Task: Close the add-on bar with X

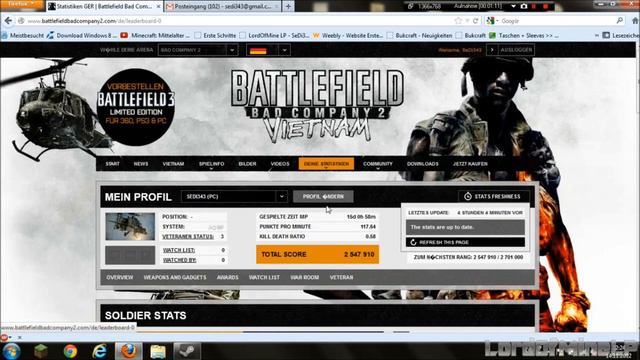Action: tap(20, 337)
